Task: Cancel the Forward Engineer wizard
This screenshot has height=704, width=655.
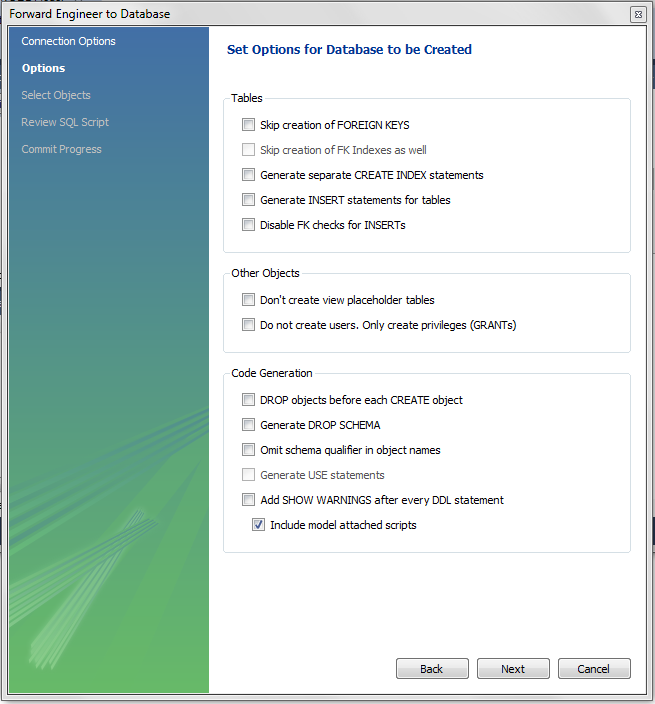Action: pos(593,669)
